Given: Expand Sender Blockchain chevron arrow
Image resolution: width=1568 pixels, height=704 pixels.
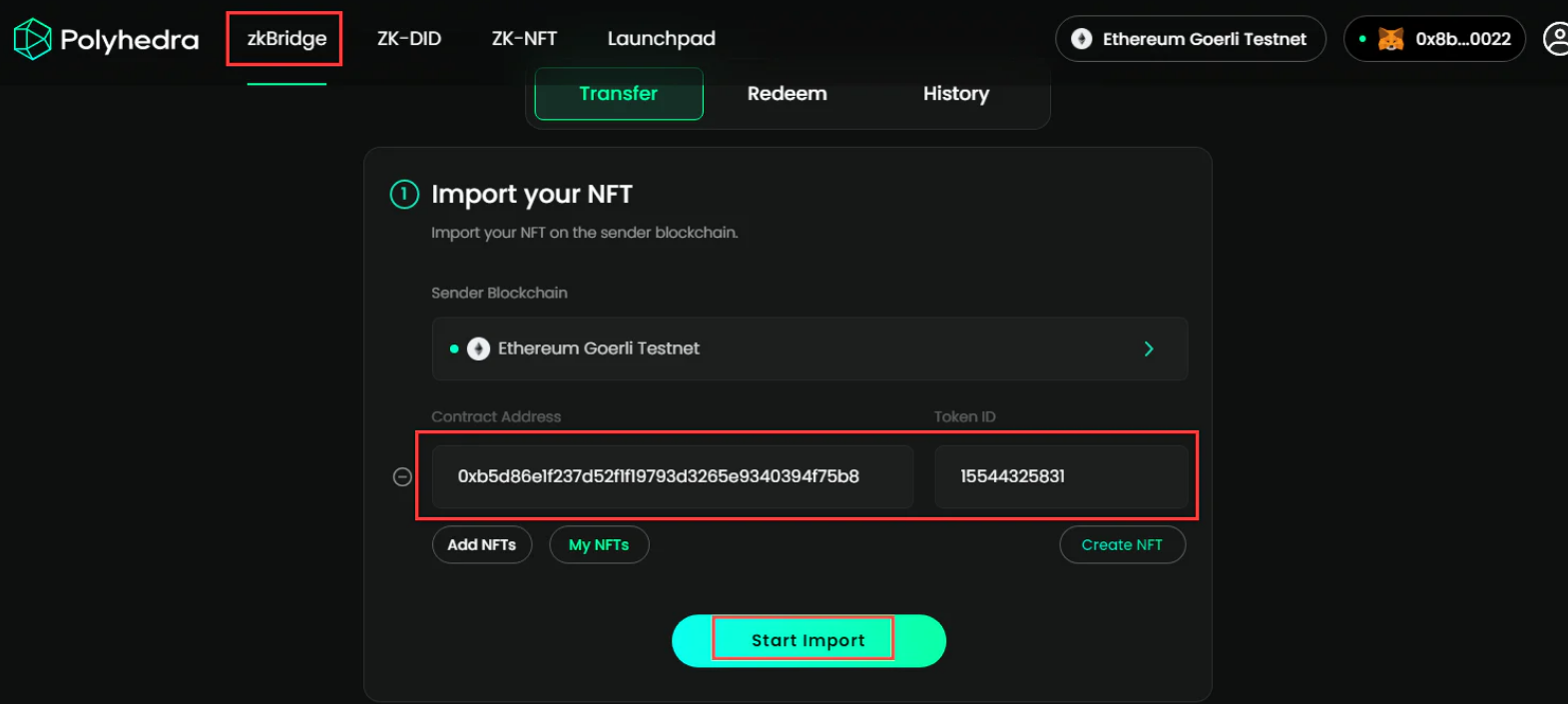Looking at the screenshot, I should pyautogui.click(x=1149, y=349).
